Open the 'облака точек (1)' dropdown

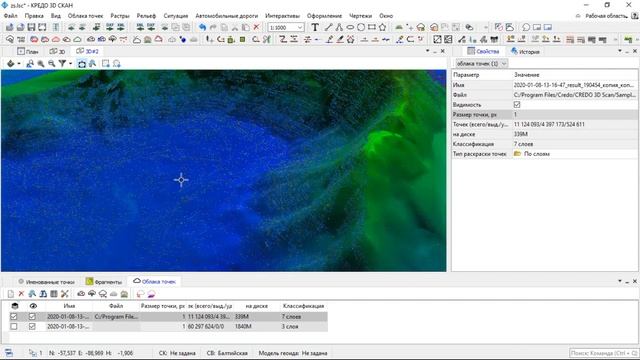(481, 64)
